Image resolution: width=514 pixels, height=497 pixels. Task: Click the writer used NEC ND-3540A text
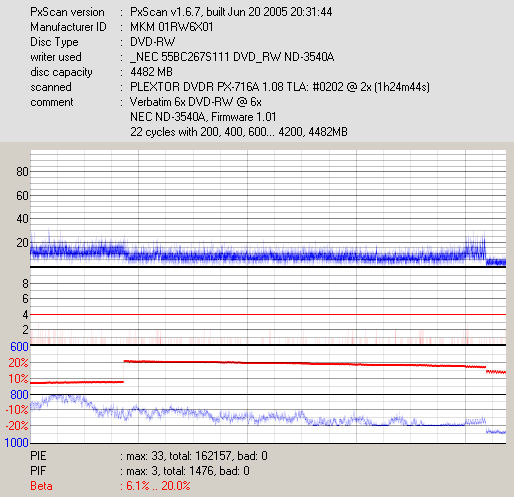[x=232, y=57]
